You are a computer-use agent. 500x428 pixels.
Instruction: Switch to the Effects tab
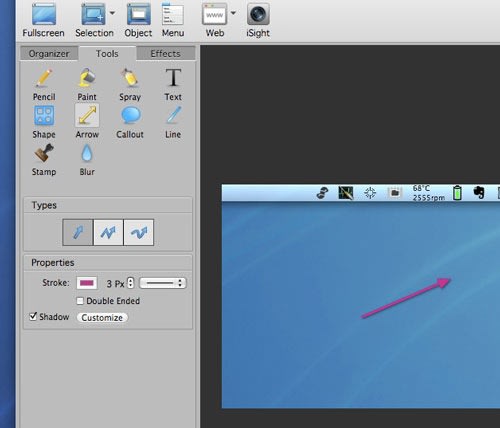[166, 54]
